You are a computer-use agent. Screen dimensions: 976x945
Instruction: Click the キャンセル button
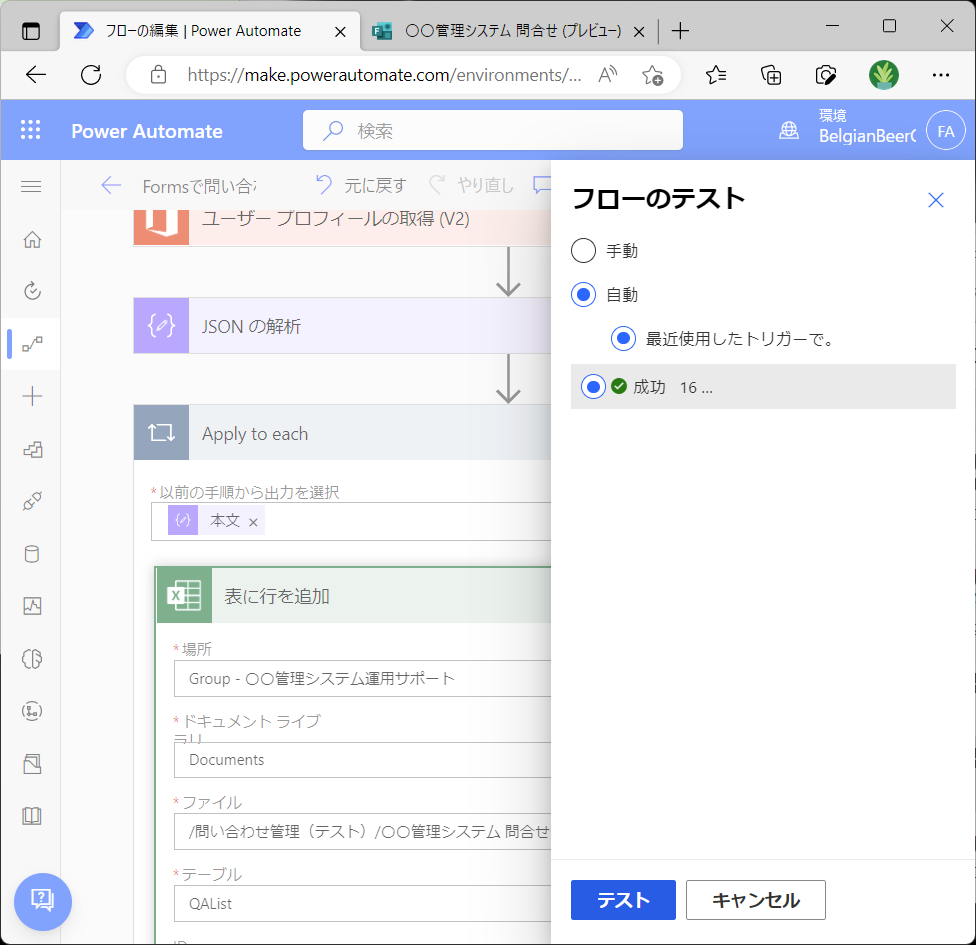pos(756,900)
